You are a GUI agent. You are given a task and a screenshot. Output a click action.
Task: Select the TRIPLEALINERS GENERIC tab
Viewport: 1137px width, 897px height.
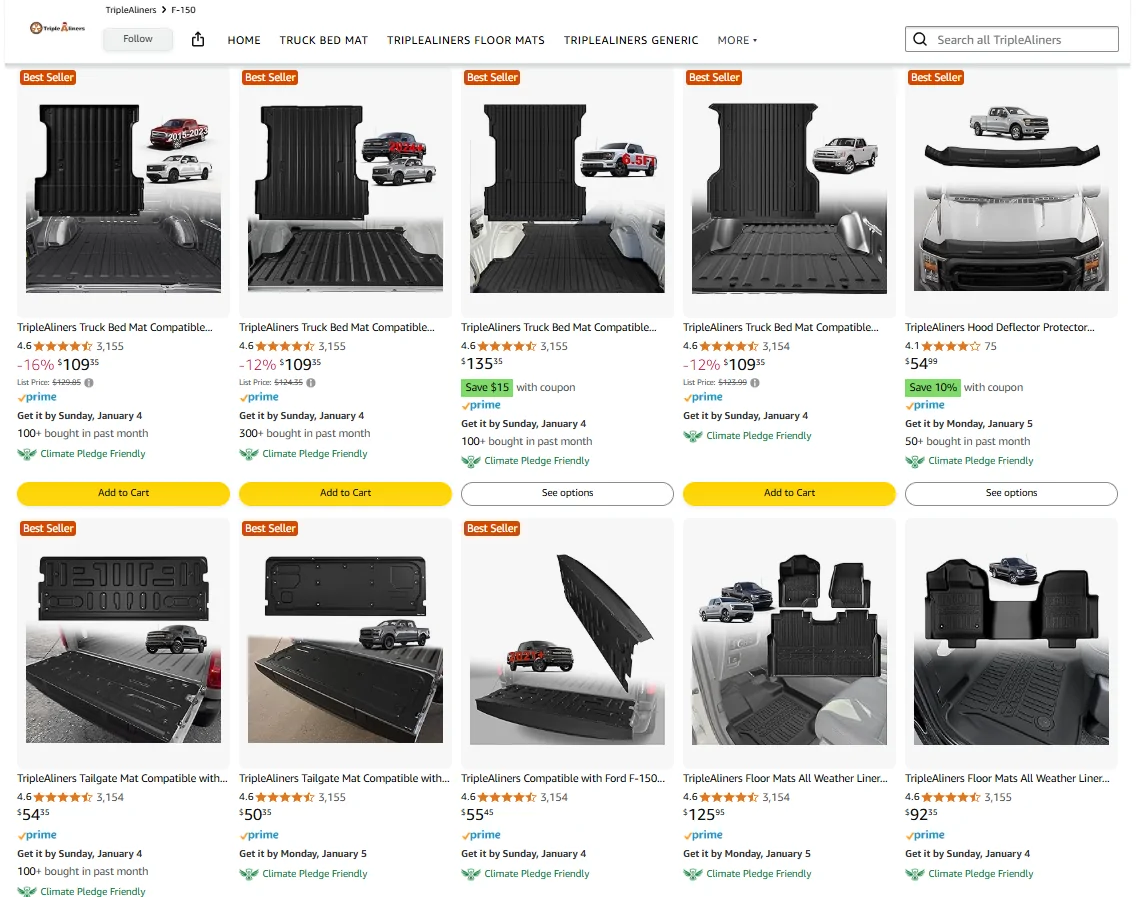(631, 40)
